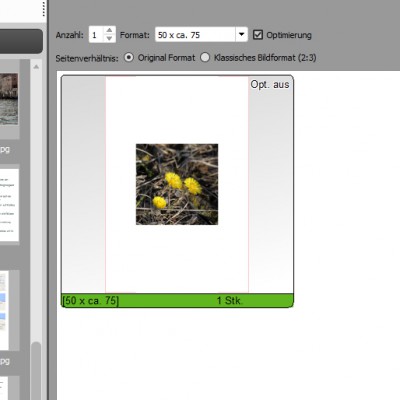Select the yellow flowers photo in preview
The image size is (400, 400).
point(177,184)
